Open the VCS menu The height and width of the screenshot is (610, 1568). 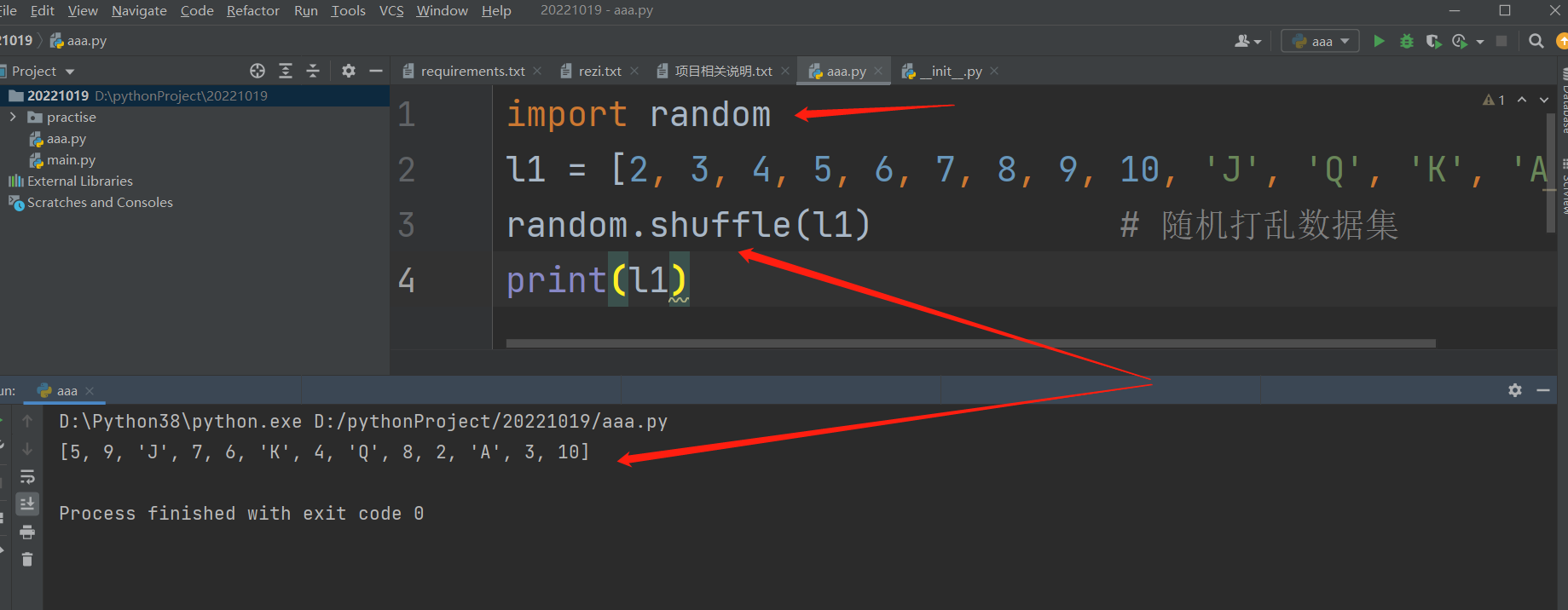pyautogui.click(x=391, y=10)
